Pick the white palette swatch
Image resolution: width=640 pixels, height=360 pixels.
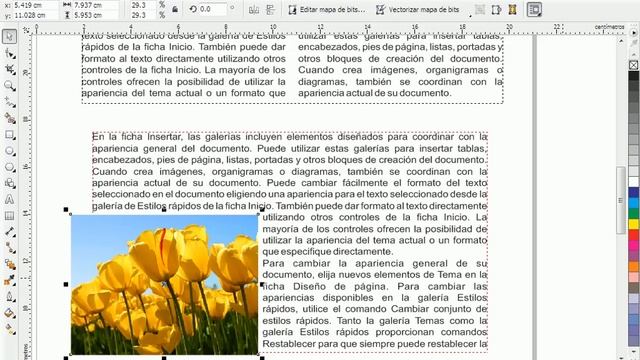633,181
